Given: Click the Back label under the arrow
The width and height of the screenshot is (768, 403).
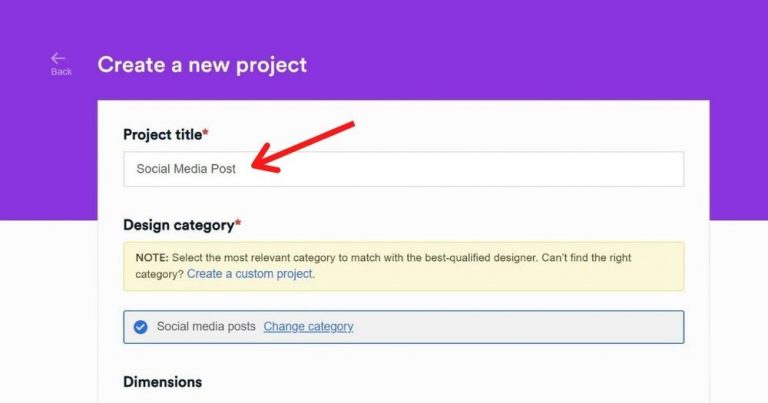Looking at the screenshot, I should 61,72.
